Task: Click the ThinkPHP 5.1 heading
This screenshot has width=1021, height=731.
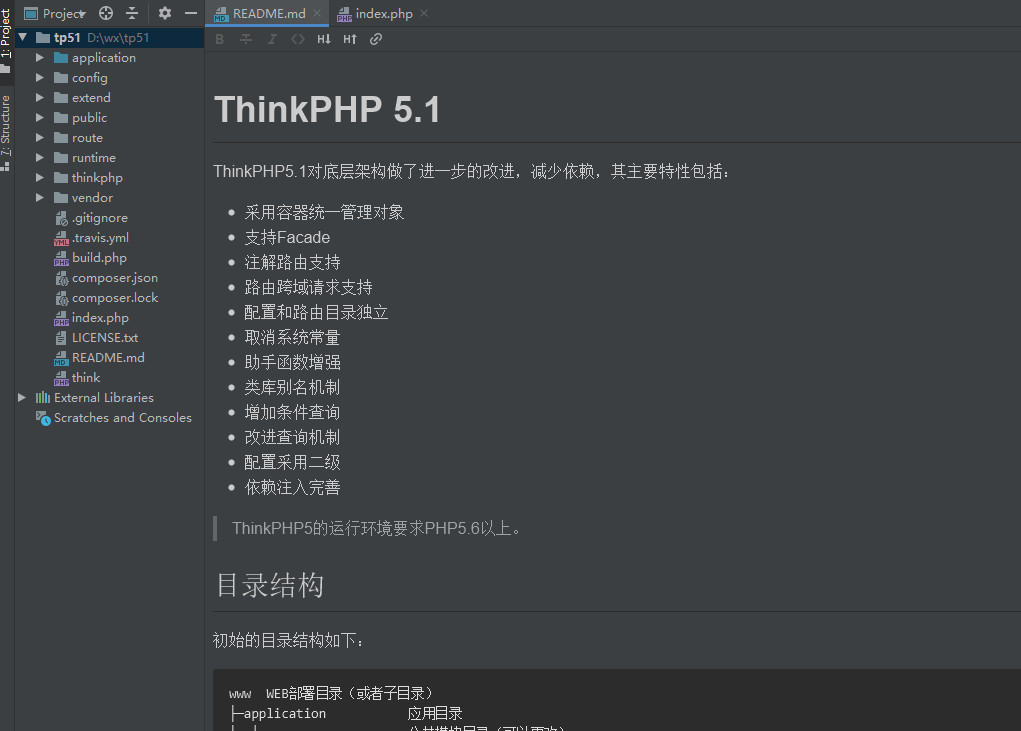Action: (x=327, y=109)
